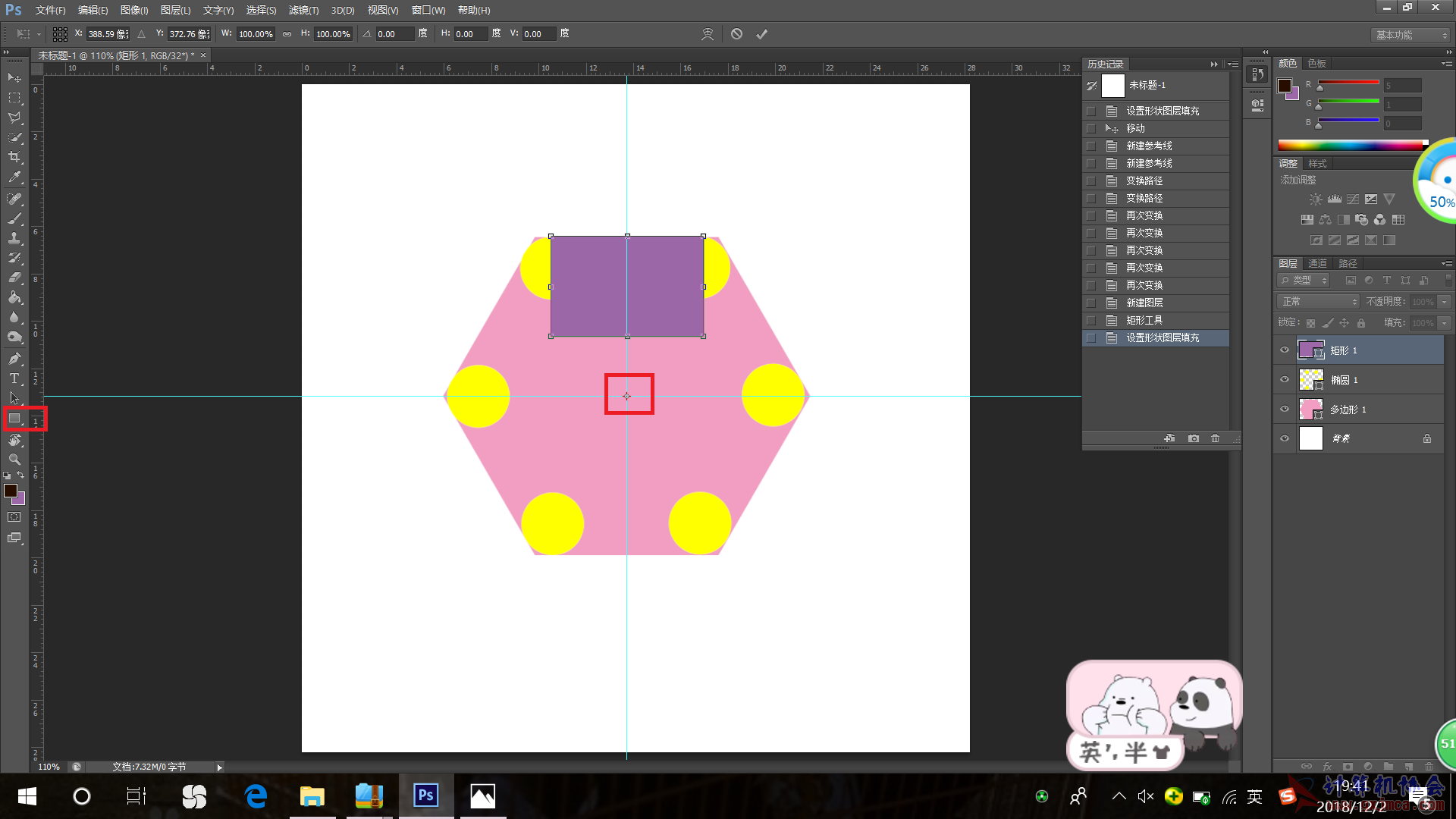The width and height of the screenshot is (1456, 819).
Task: Add Levels adjustment icon
Action: 1335,199
